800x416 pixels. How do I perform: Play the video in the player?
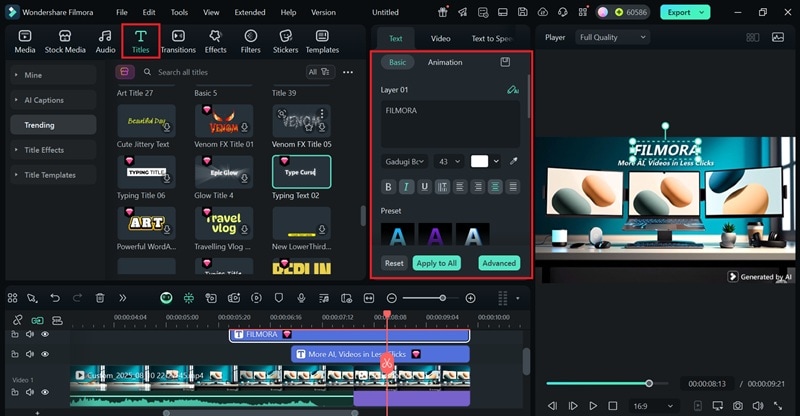[593, 406]
